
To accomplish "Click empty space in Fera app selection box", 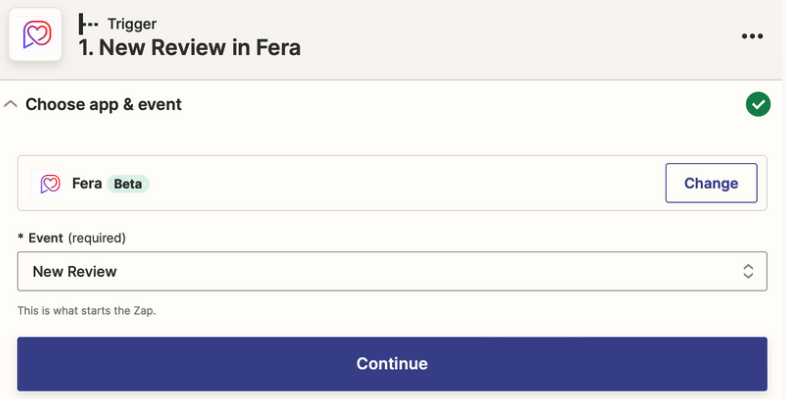I will click(401, 183).
